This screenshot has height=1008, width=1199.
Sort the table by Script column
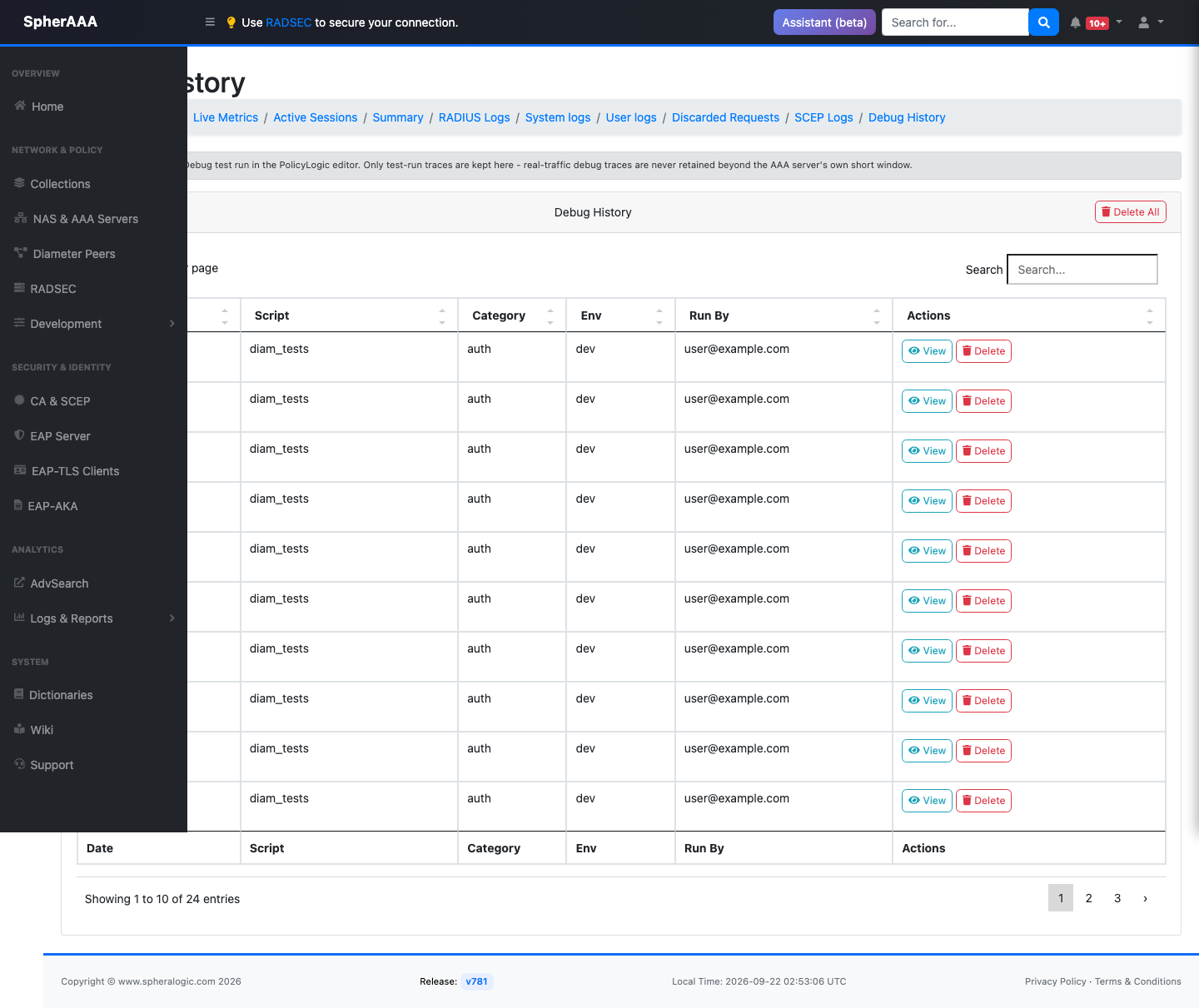pyautogui.click(x=349, y=315)
